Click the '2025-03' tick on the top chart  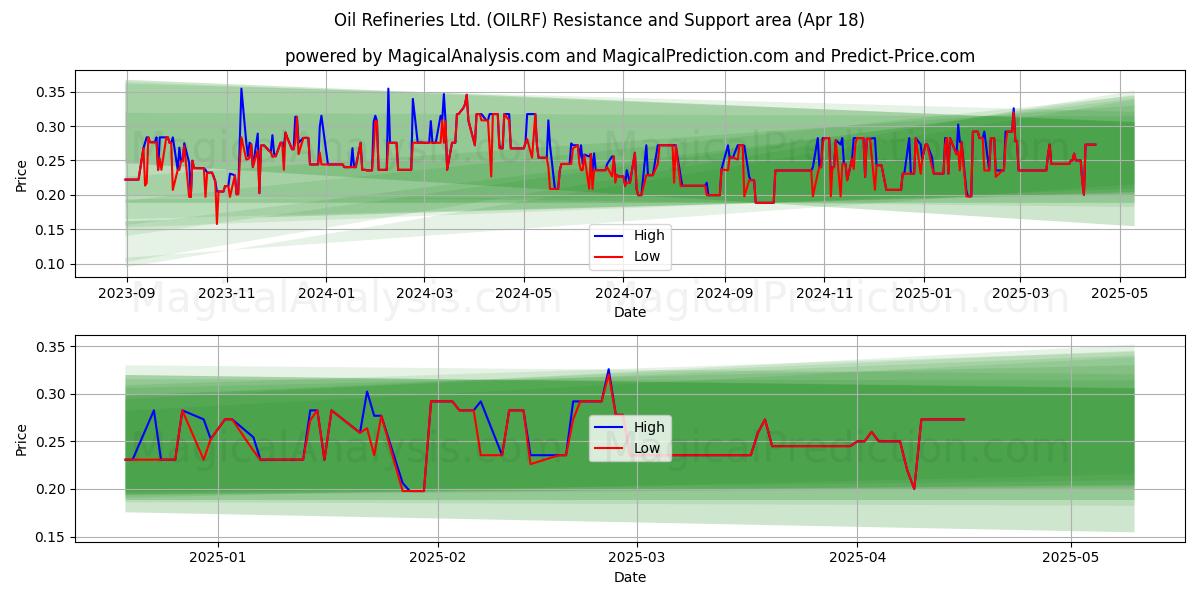(x=1020, y=293)
